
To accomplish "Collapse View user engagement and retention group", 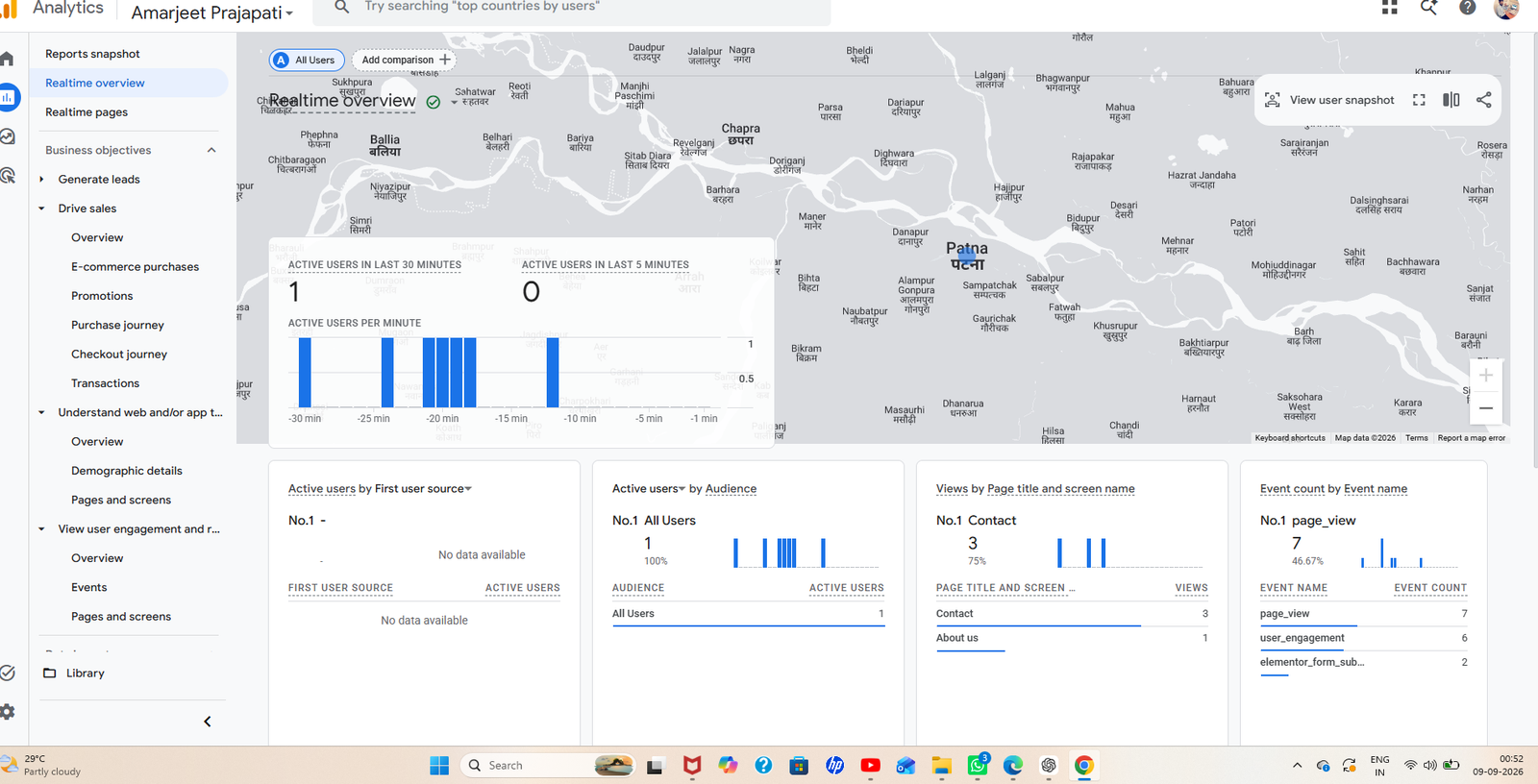I will [41, 529].
